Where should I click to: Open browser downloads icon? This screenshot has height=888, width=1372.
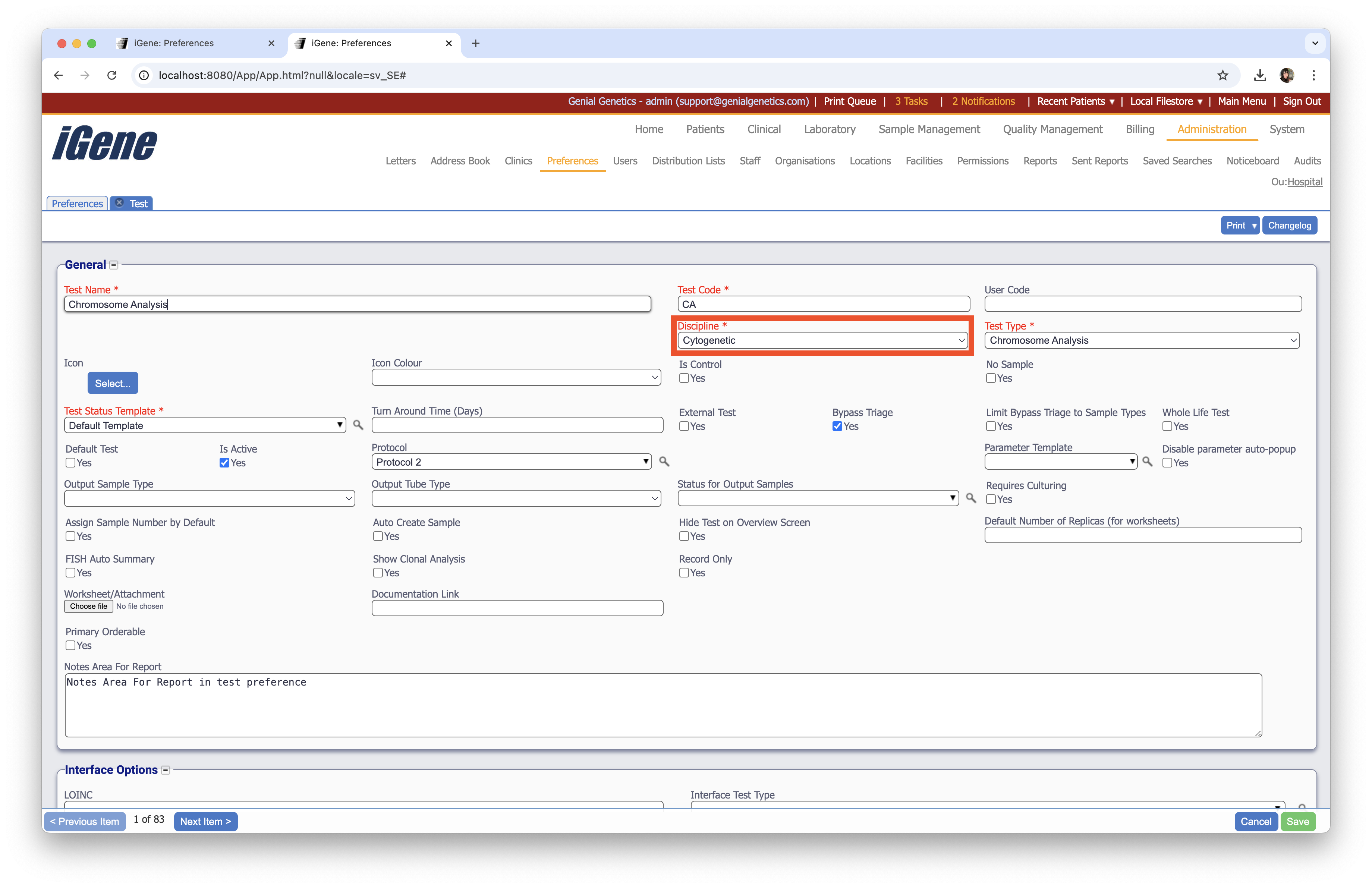1259,75
